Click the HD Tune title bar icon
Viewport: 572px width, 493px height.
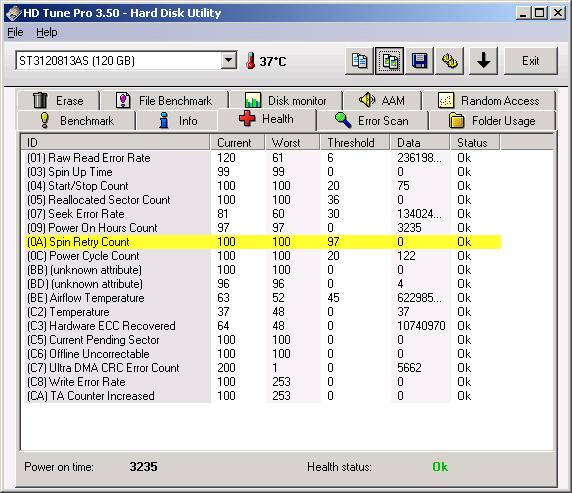click(x=13, y=13)
